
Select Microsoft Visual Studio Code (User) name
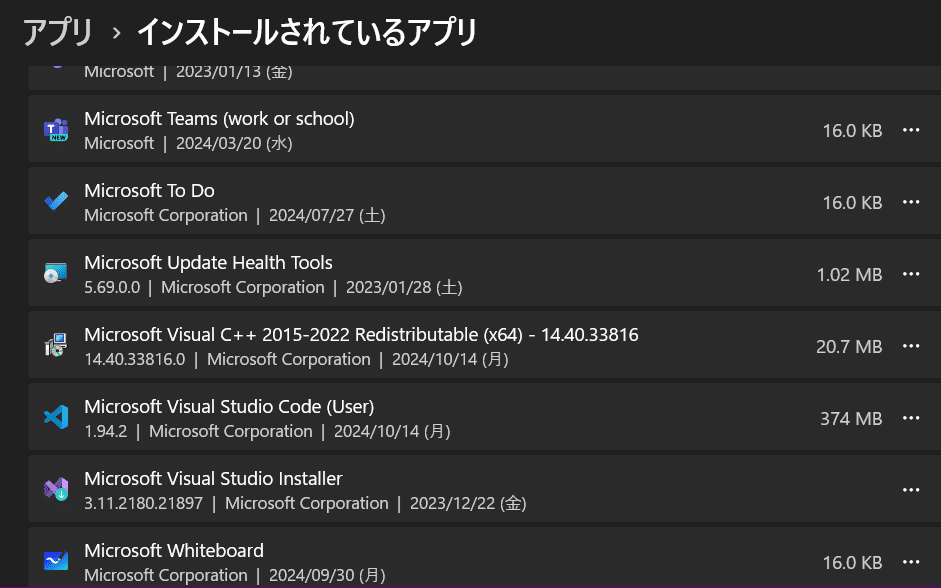click(x=229, y=407)
